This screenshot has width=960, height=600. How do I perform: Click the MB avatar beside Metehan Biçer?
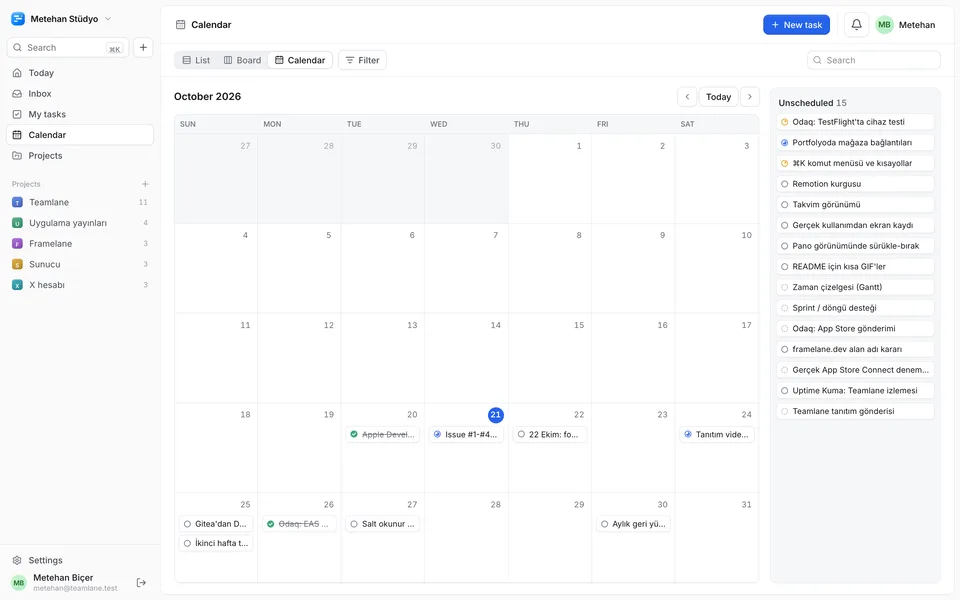(x=19, y=582)
